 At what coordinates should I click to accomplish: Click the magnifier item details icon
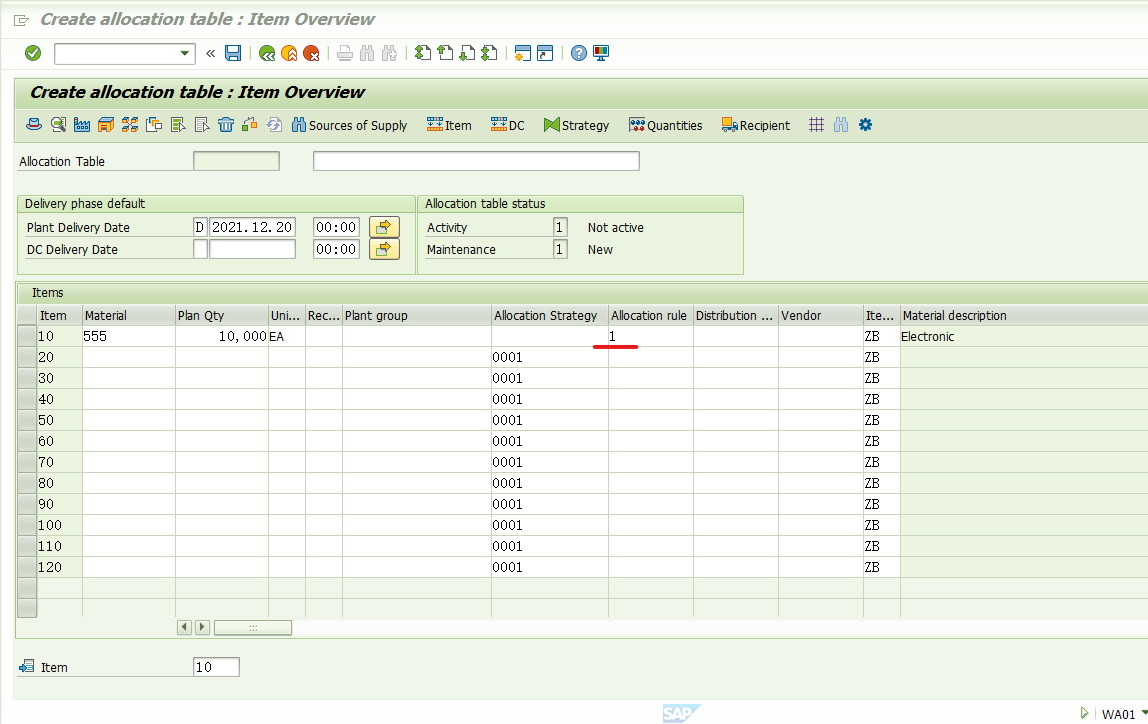click(58, 124)
